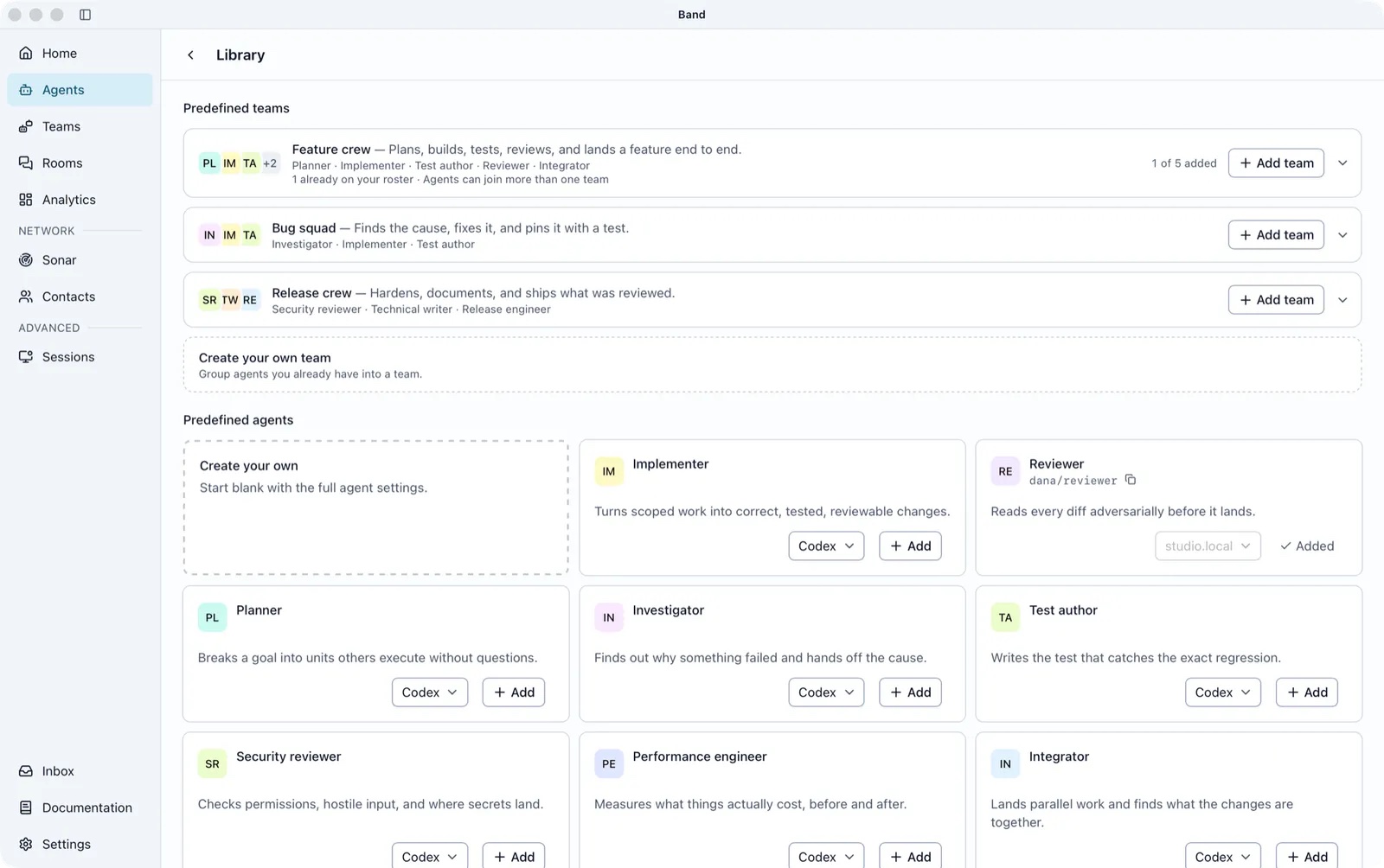1384x868 pixels.
Task: Open Documentation
Action: click(80, 807)
